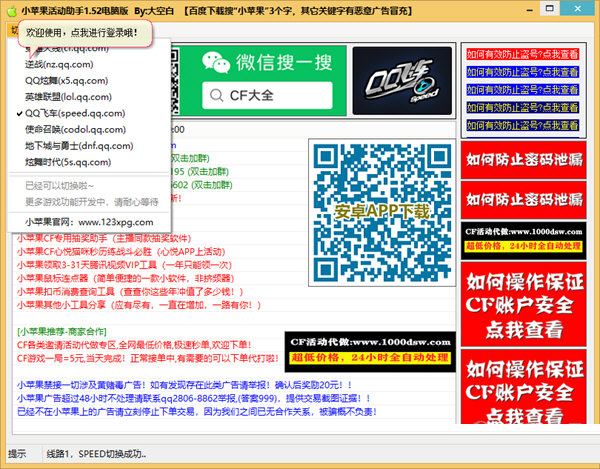Open 小苹果官网 www.123xpg.com menu link
The image size is (600, 469).
click(89, 222)
